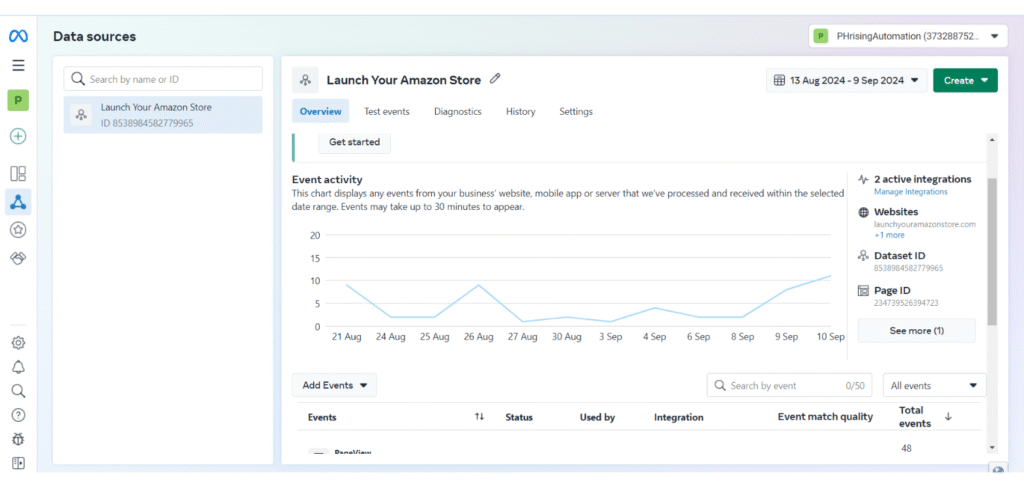Image resolution: width=1024 pixels, height=487 pixels.
Task: Click the Dataset ID number 853898458277​9965 in side panel
Action: click(x=908, y=268)
